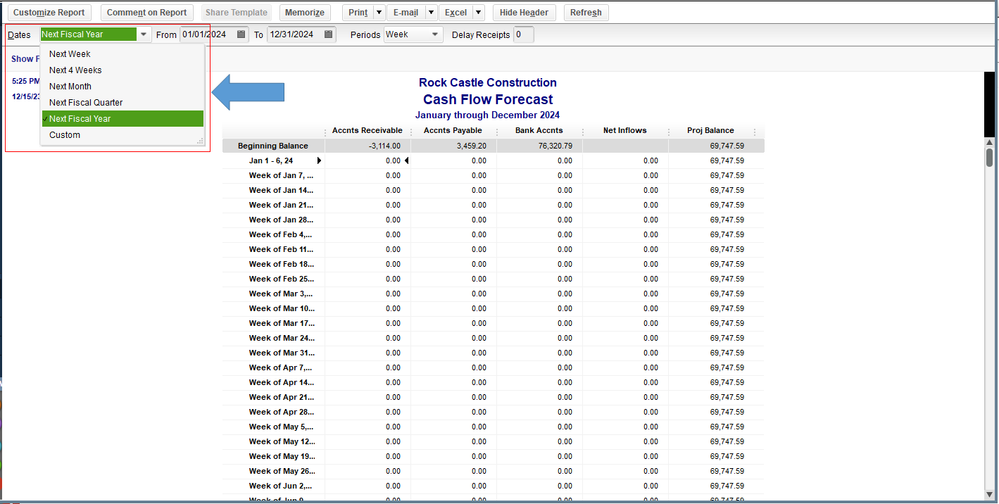Screen dimensions: 999x504
Task: Click the right-pointing diamond beside Jan 1 - 6, 24
Action: point(319,161)
